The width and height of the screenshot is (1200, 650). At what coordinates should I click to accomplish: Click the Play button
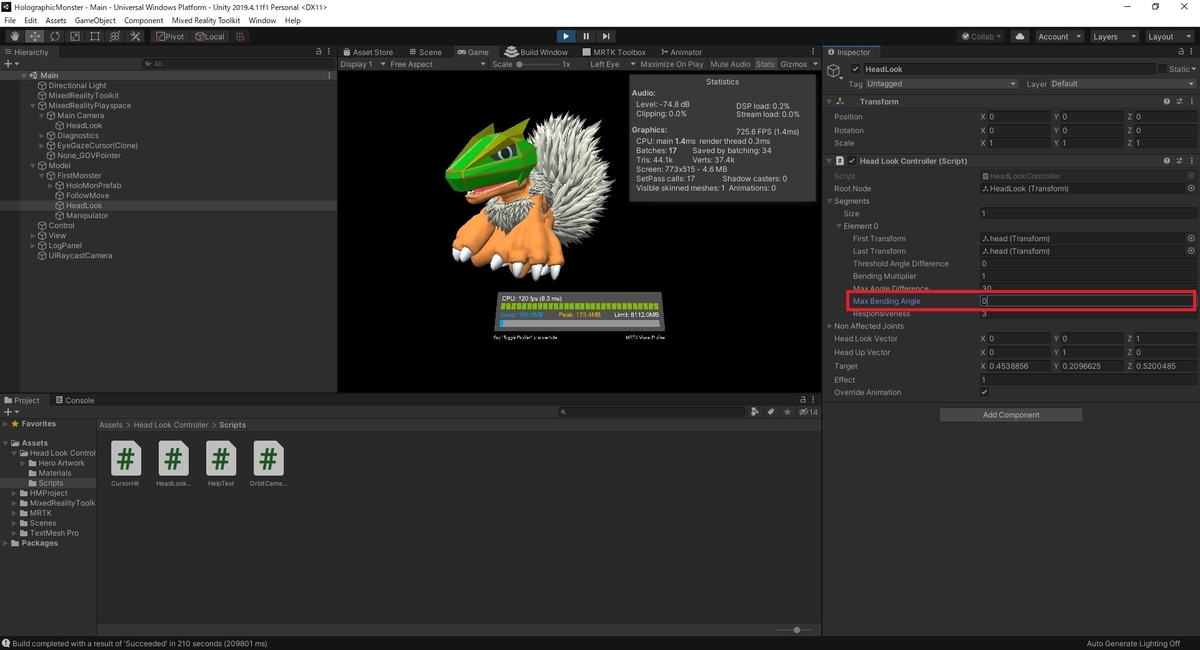[x=566, y=36]
